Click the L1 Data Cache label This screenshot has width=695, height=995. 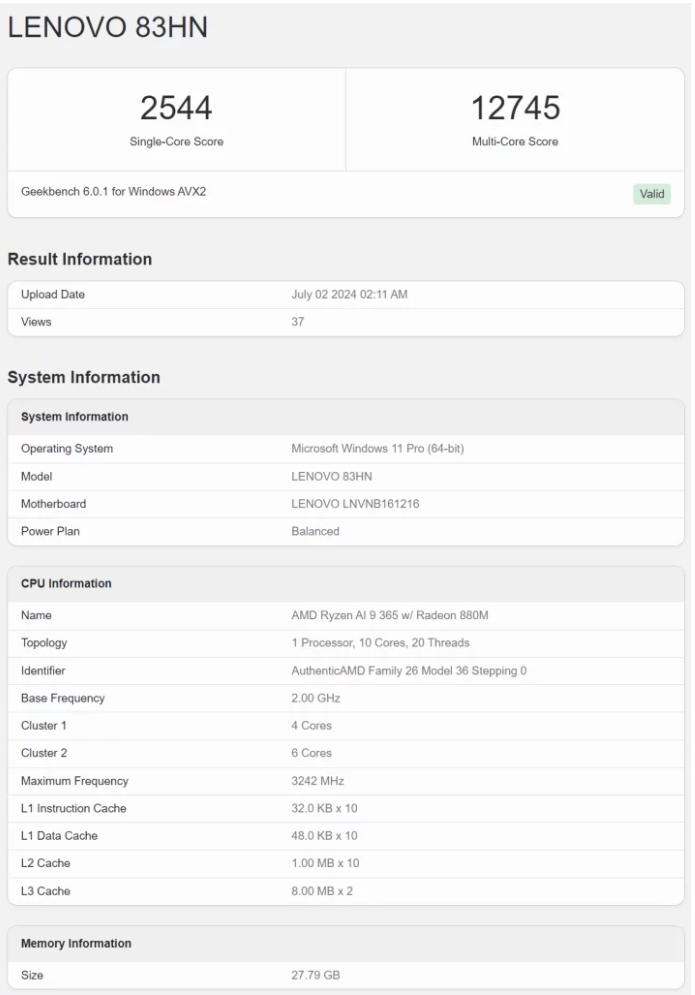pyautogui.click(x=60, y=836)
